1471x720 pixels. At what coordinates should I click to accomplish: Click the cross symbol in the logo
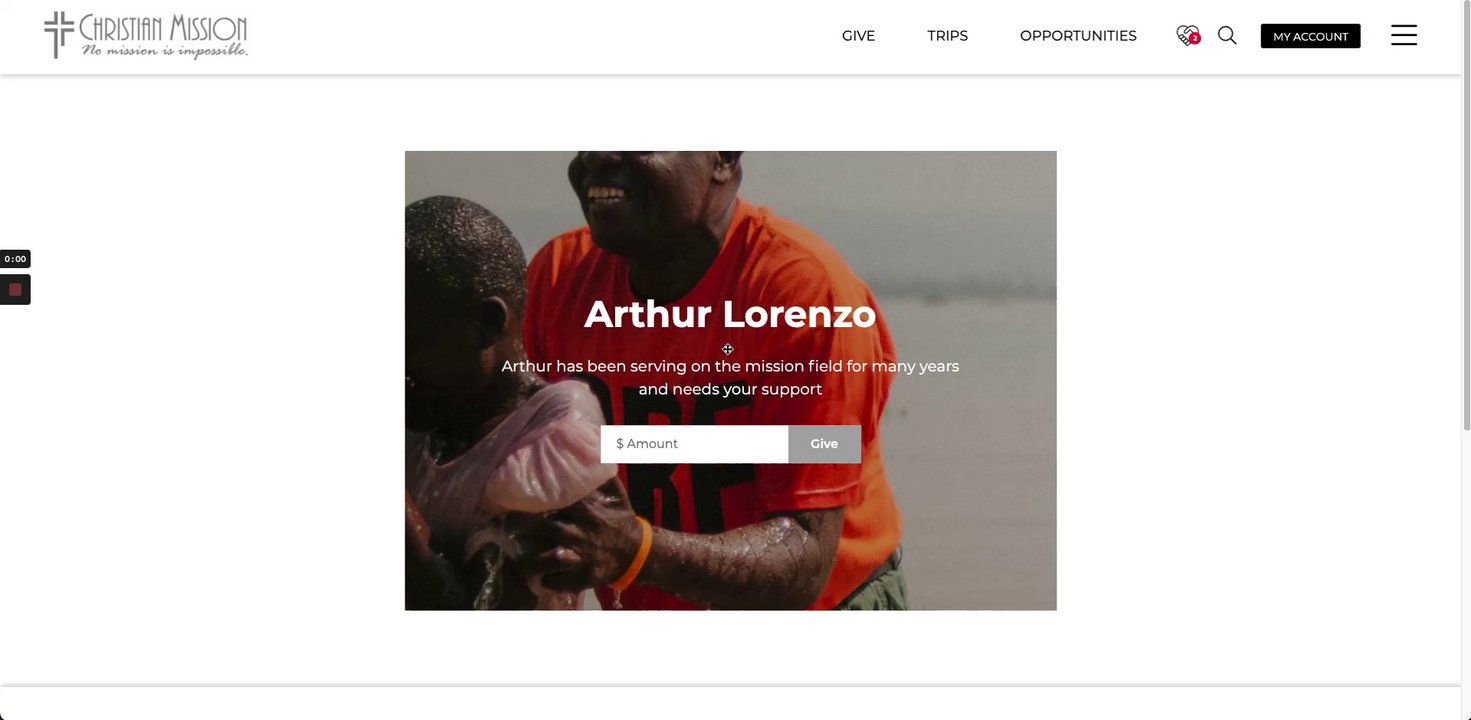[59, 34]
